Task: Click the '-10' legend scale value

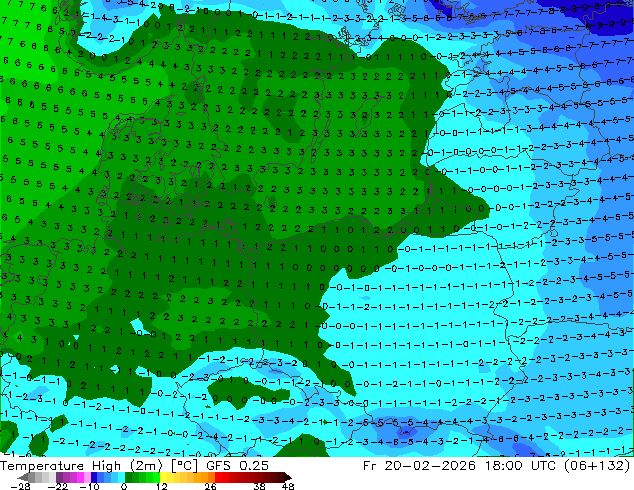Action: 90,486
